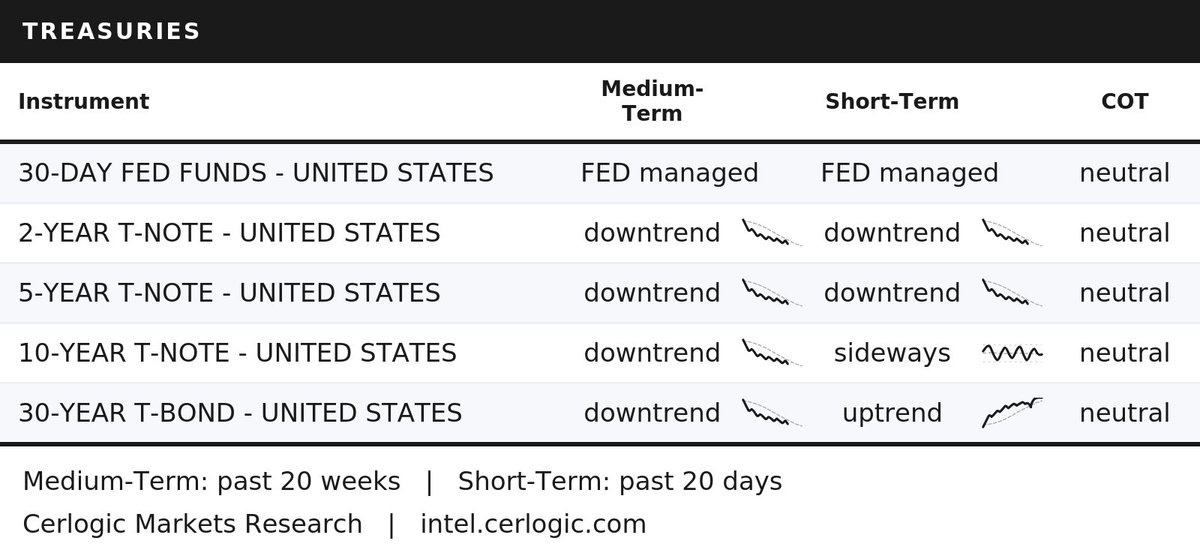
Task: Click the 2-Year T-Note medium-term downtrend sparkline
Action: click(x=772, y=233)
